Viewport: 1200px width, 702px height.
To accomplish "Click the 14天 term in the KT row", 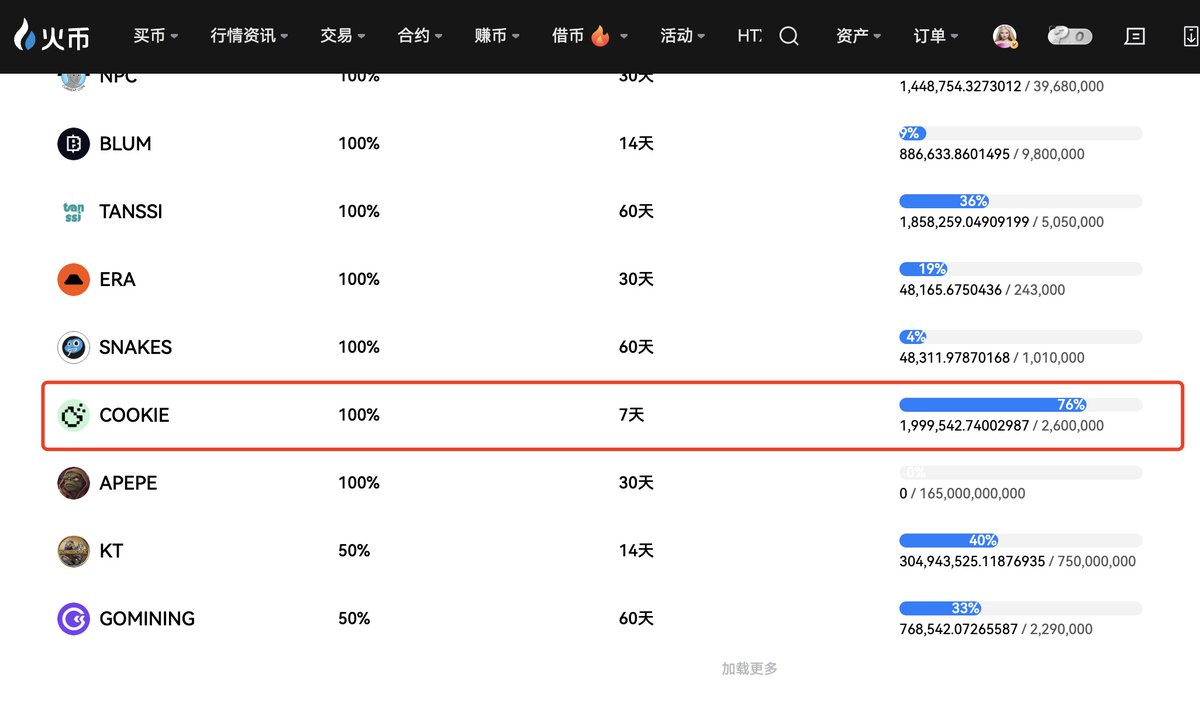I will pyautogui.click(x=636, y=551).
